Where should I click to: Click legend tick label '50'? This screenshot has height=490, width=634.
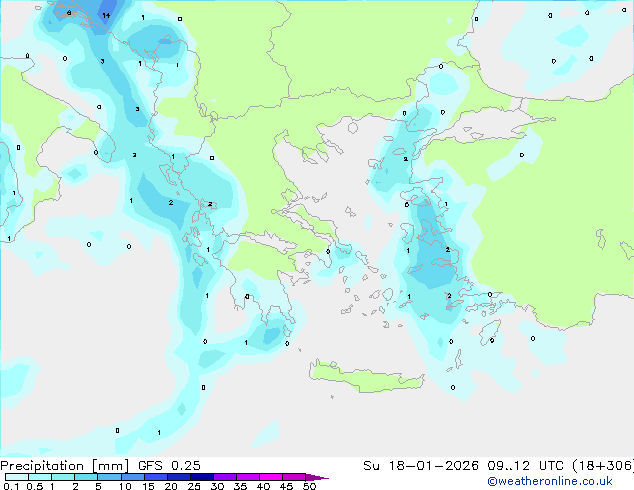click(x=309, y=486)
